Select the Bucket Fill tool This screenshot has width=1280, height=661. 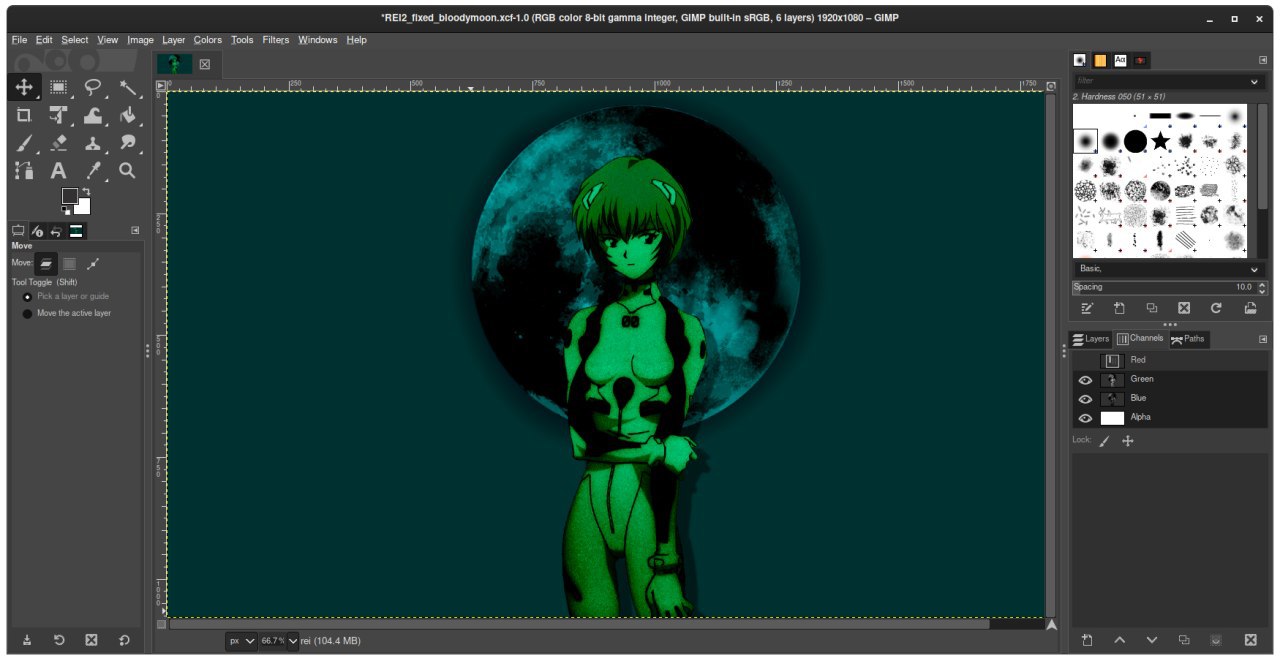(x=128, y=115)
